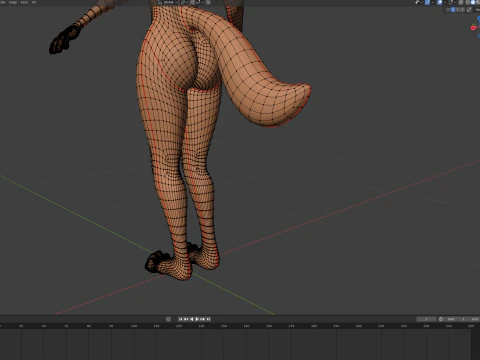The width and height of the screenshot is (480, 360).
Task: Click frame 100 on the timeline ruler
Action: pos(134,326)
